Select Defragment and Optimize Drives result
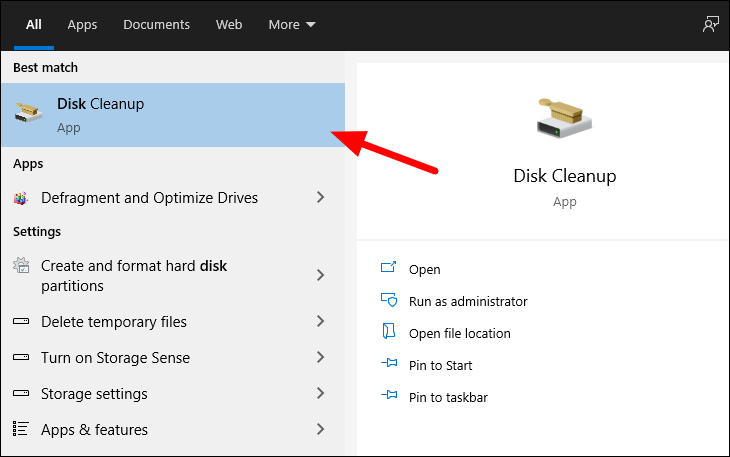The width and height of the screenshot is (730, 457). pyautogui.click(x=173, y=198)
